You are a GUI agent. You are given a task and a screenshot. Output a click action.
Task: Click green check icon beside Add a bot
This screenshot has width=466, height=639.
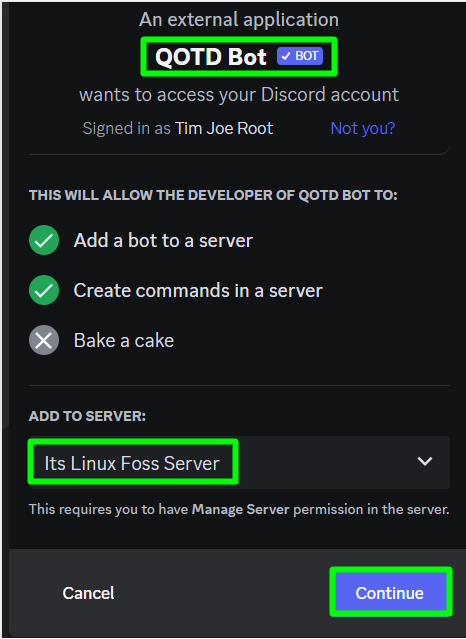coord(44,240)
